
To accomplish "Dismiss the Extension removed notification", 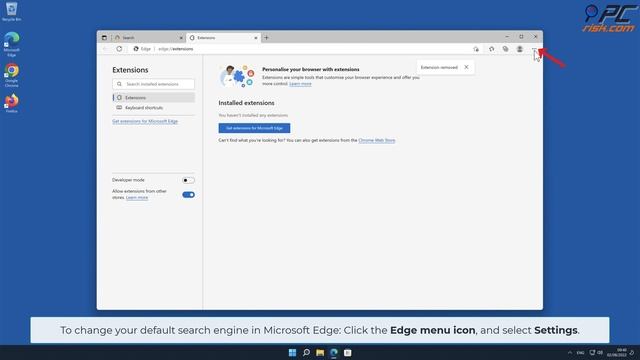I will coord(466,67).
